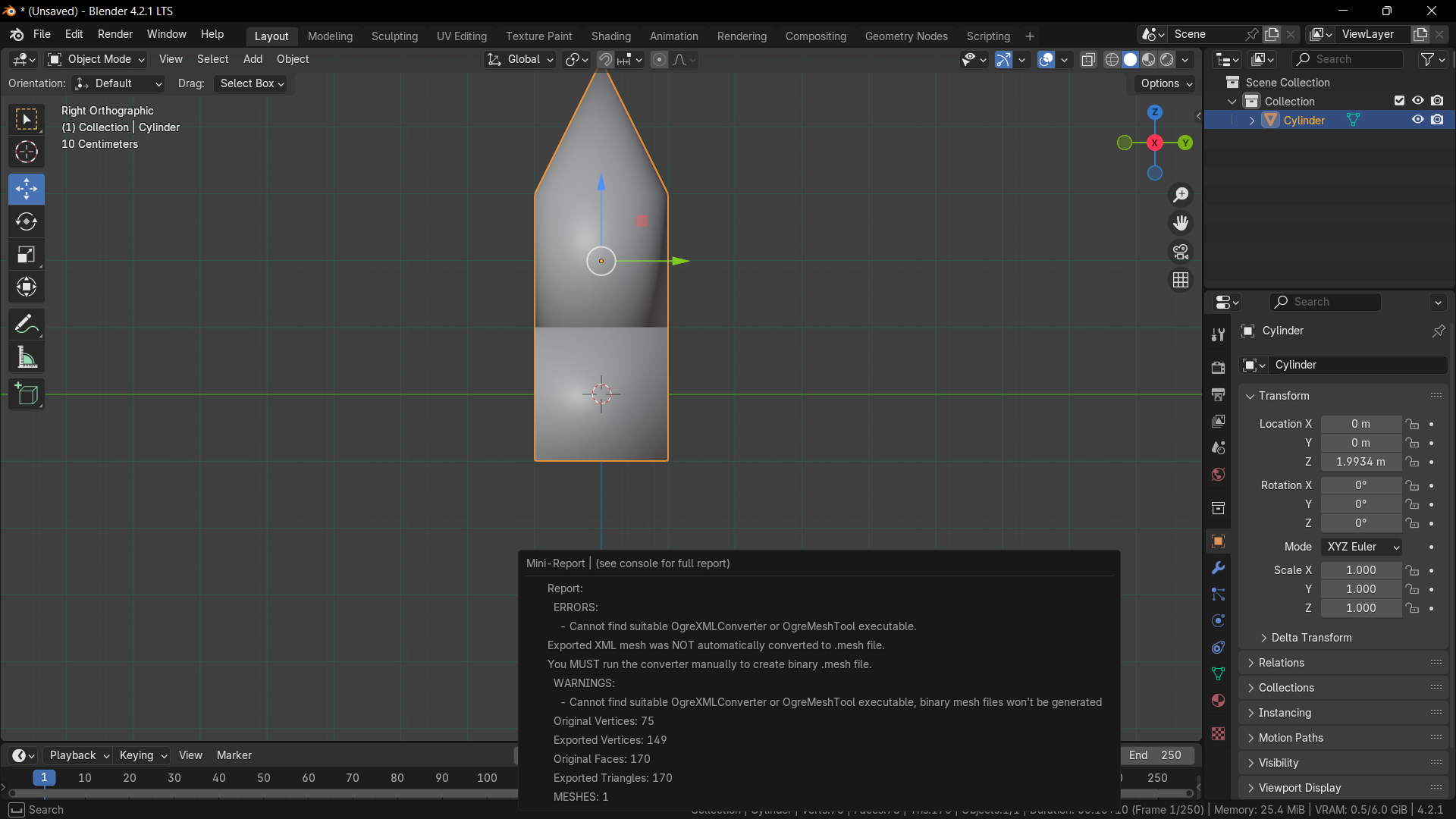Hide Collection in viewport eye icon
Screen dimensions: 1456x819
coord(1417,101)
